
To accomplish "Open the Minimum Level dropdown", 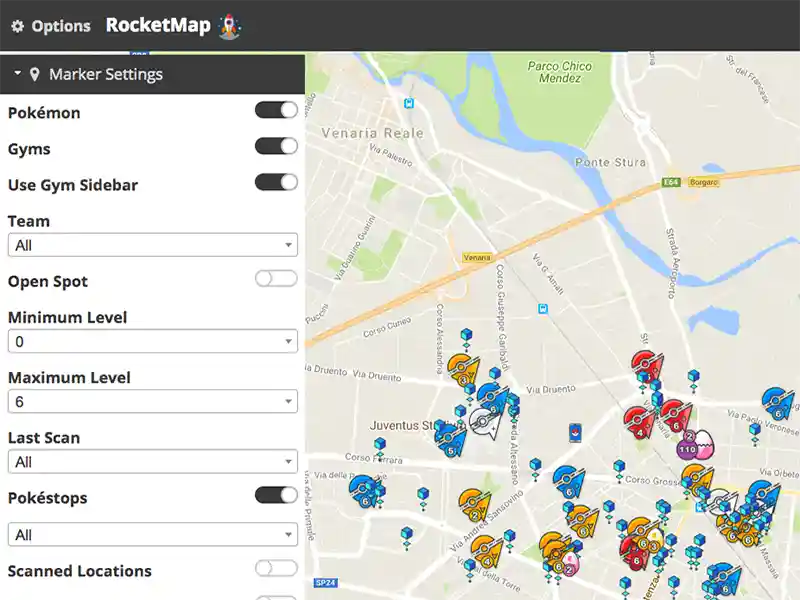I will pyautogui.click(x=153, y=341).
